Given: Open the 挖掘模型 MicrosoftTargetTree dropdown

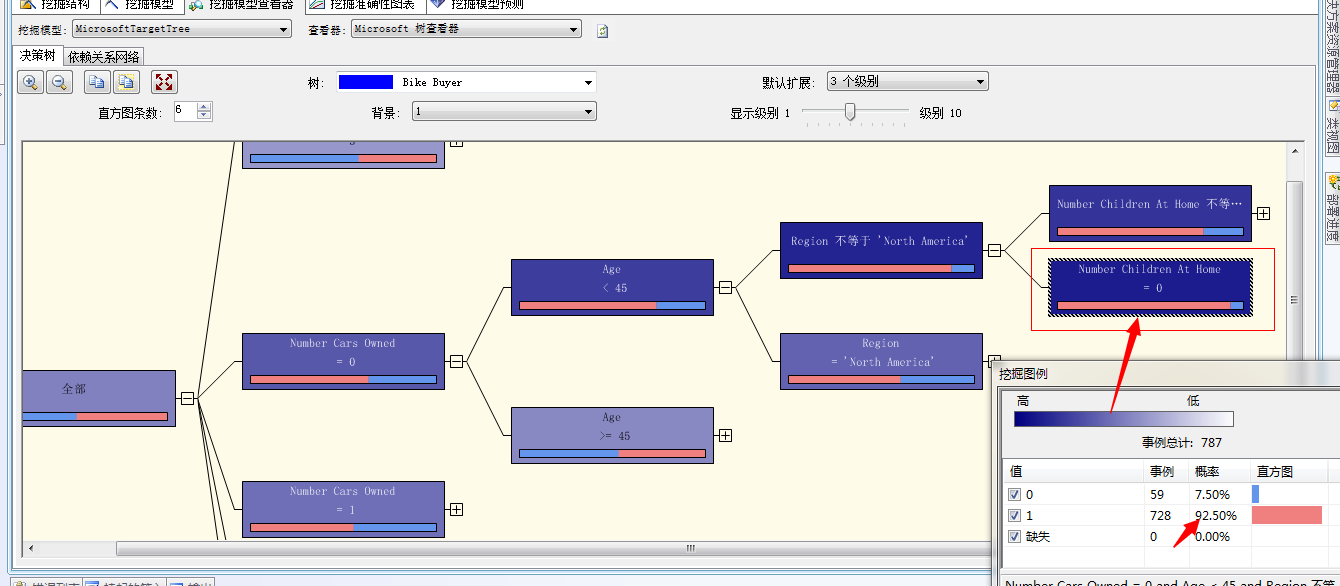Looking at the screenshot, I should click(x=182, y=30).
